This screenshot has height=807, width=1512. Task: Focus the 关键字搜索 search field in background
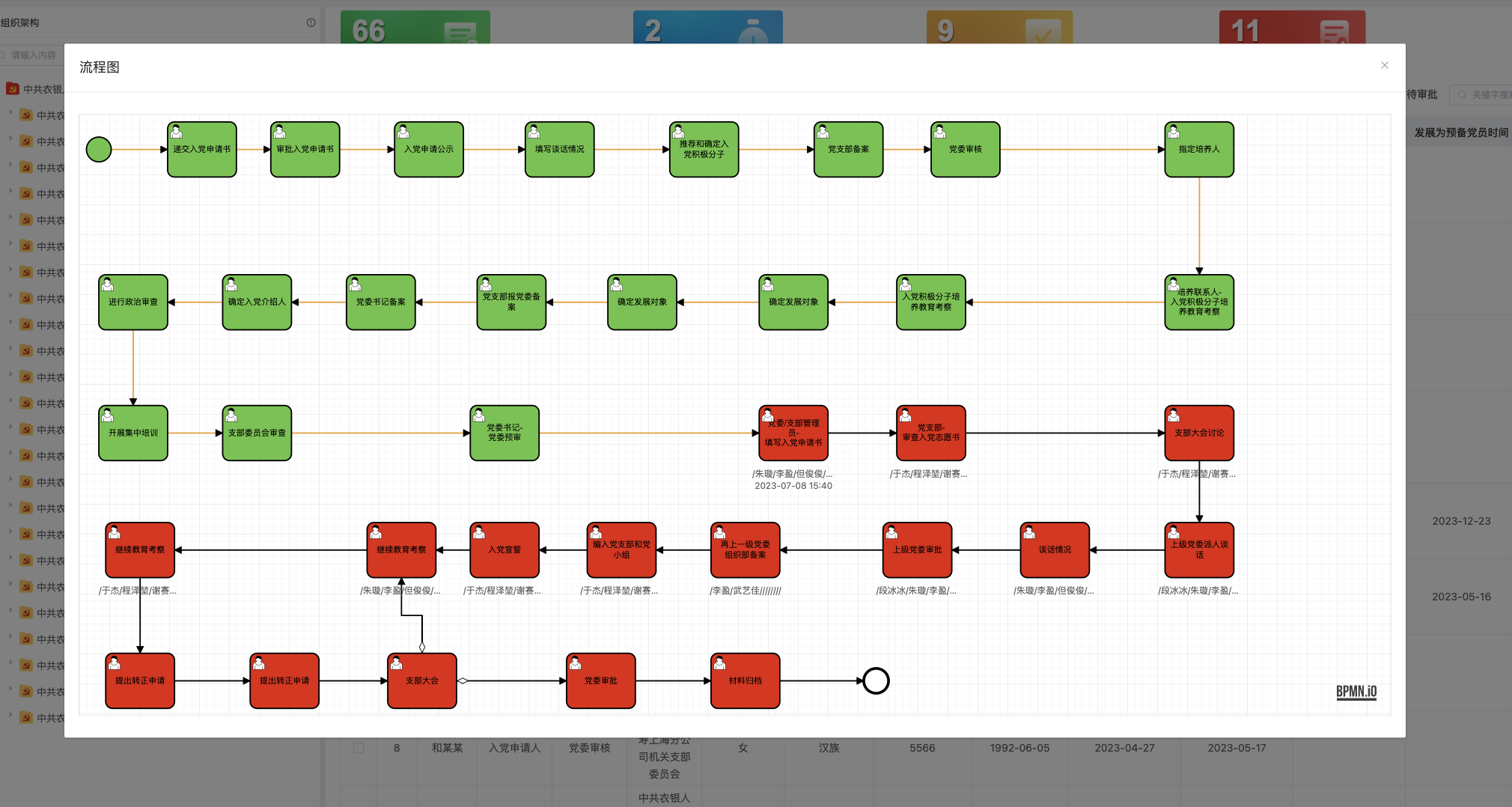1482,95
